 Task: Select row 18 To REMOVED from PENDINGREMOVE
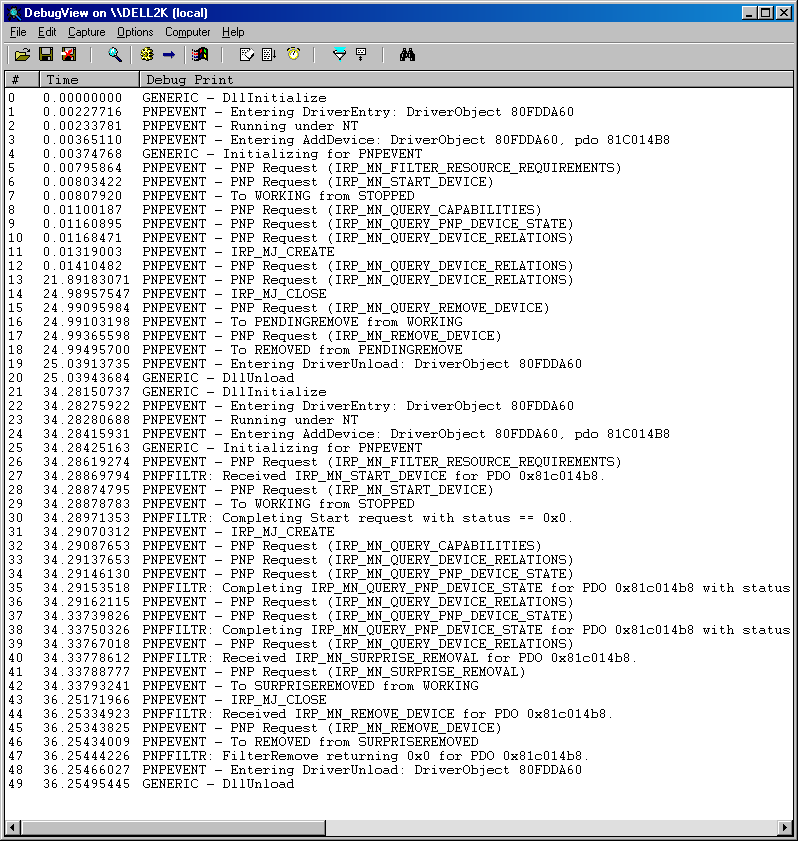(399, 350)
